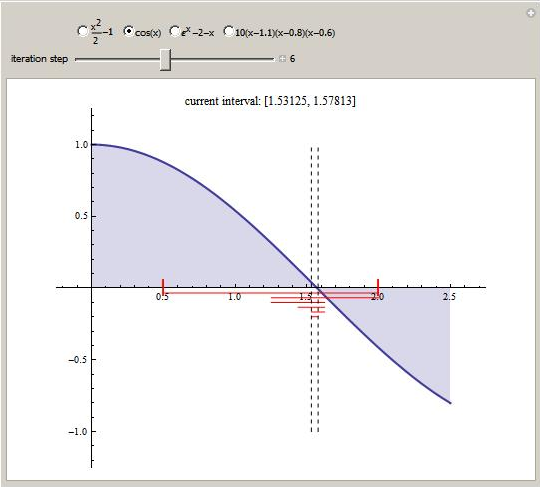This screenshot has width=540, height=487.
Task: Click the red bracket marker at 0.5
Action: coord(163,287)
